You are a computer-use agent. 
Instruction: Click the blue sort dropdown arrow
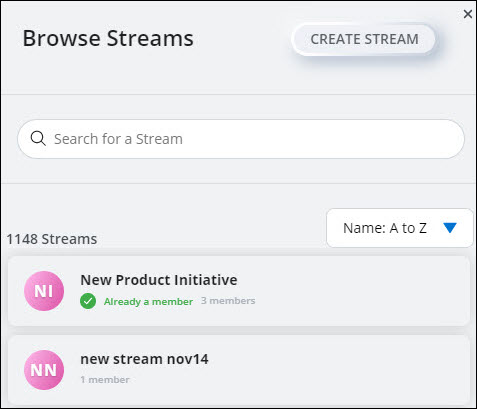450,228
